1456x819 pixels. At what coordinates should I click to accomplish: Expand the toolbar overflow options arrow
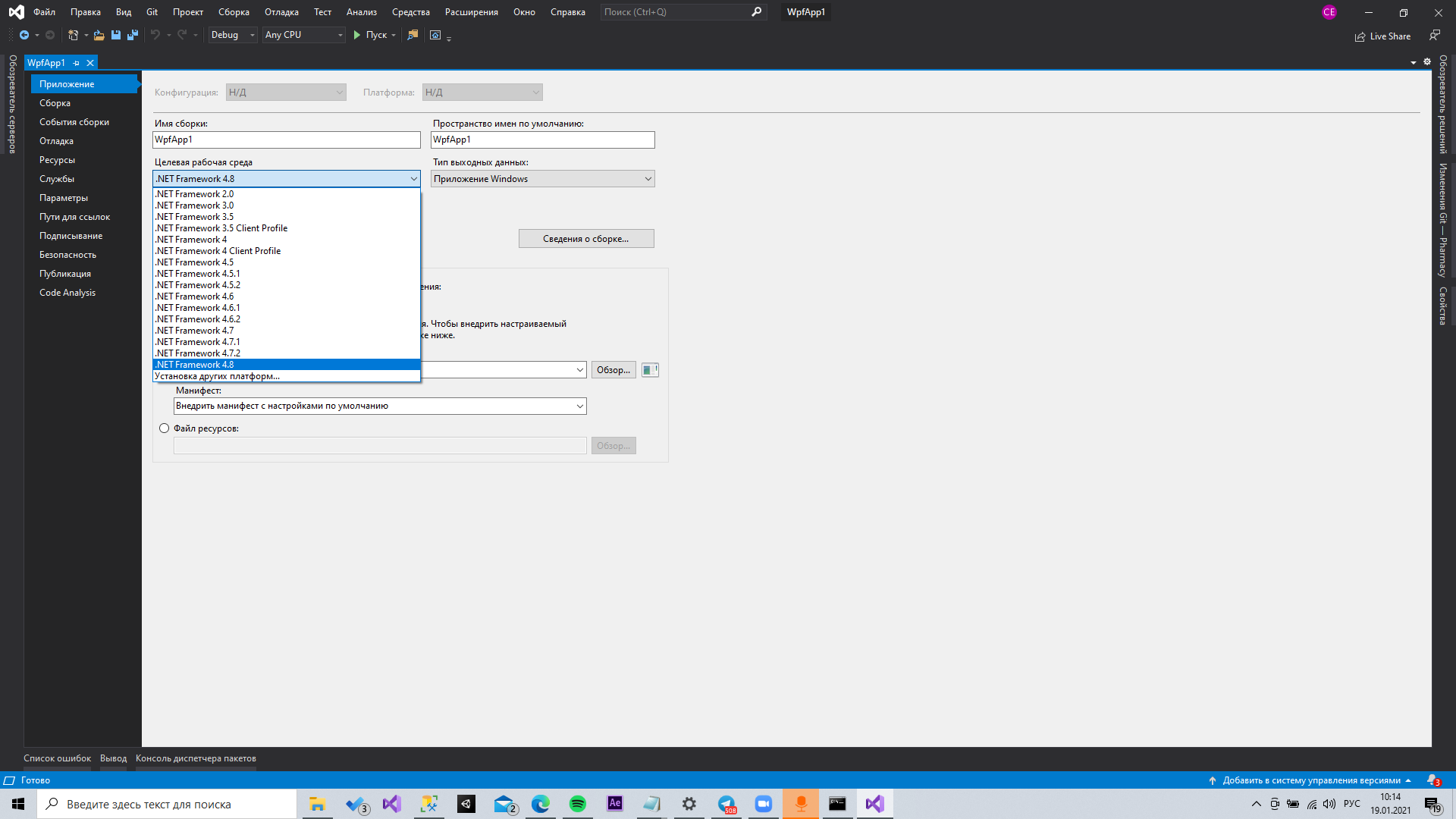pyautogui.click(x=449, y=38)
